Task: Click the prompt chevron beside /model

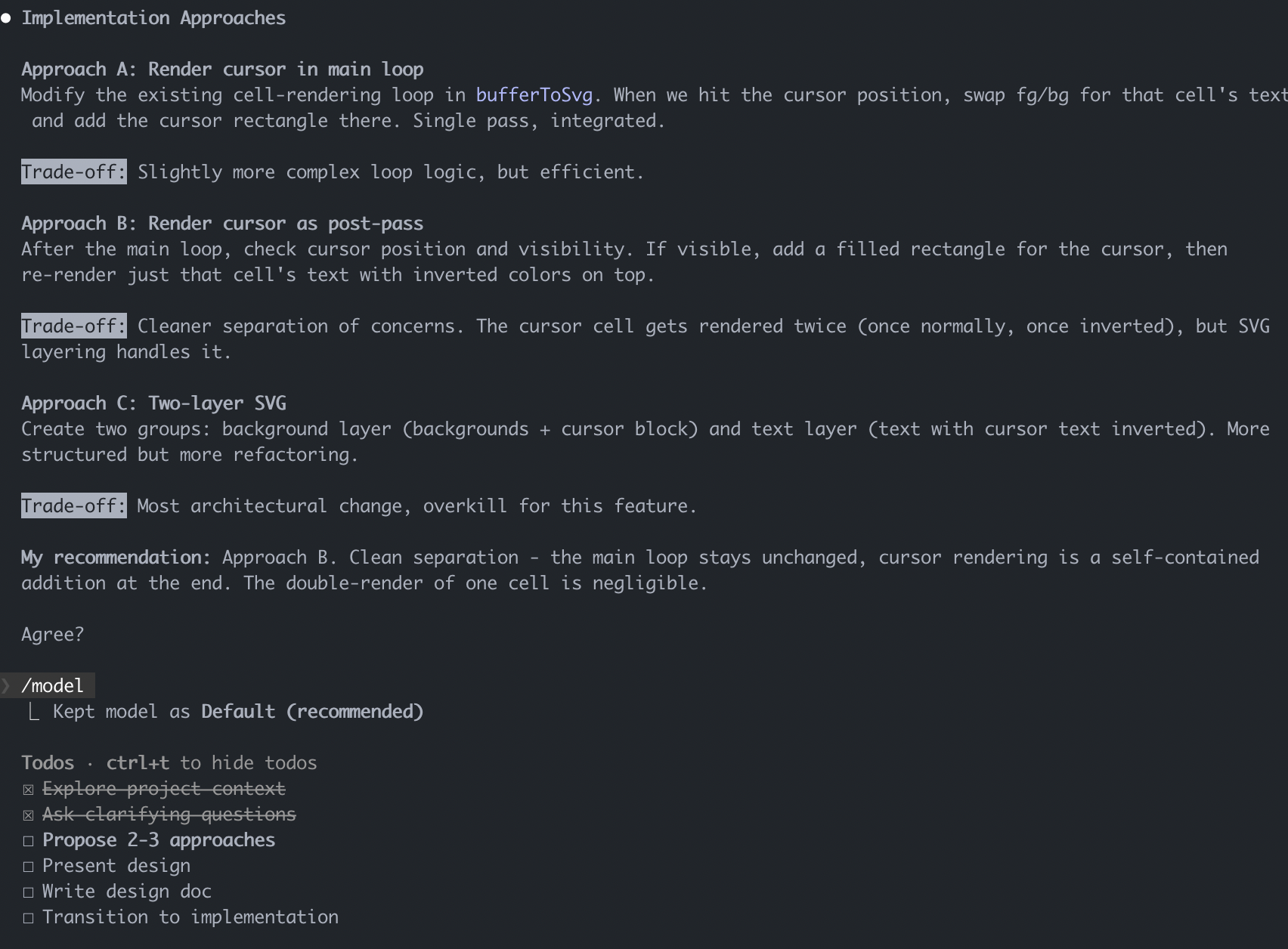Action: tap(6, 686)
